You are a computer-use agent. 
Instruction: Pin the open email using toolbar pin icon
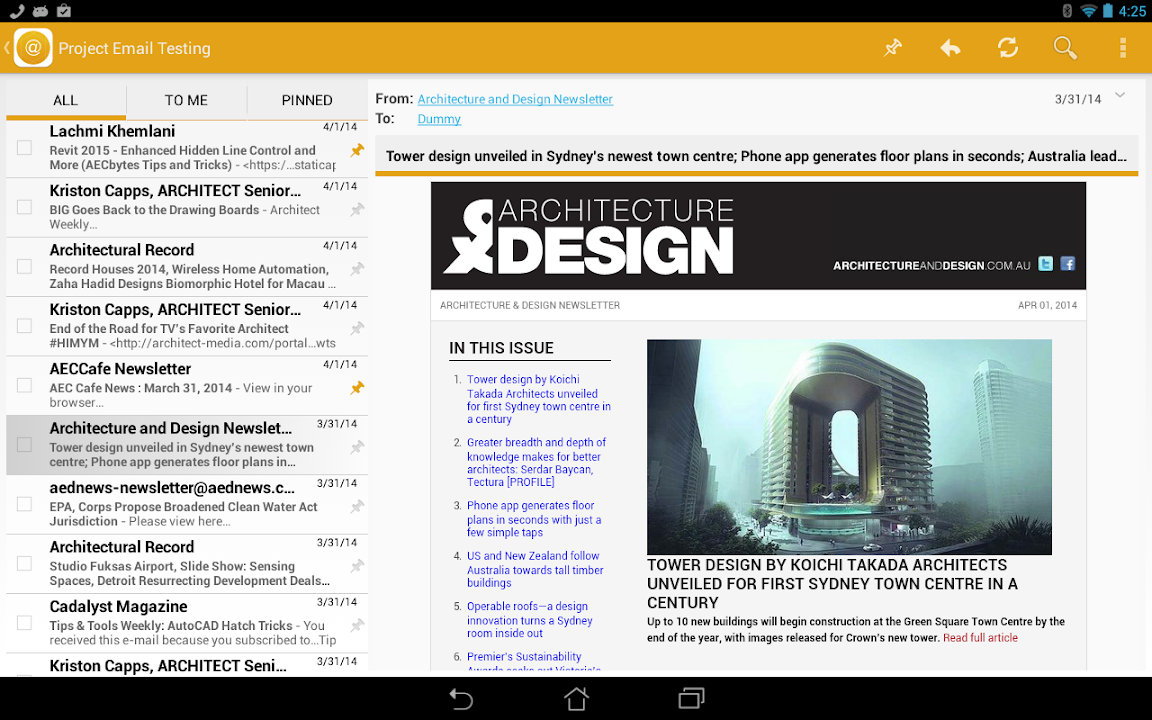click(x=893, y=48)
